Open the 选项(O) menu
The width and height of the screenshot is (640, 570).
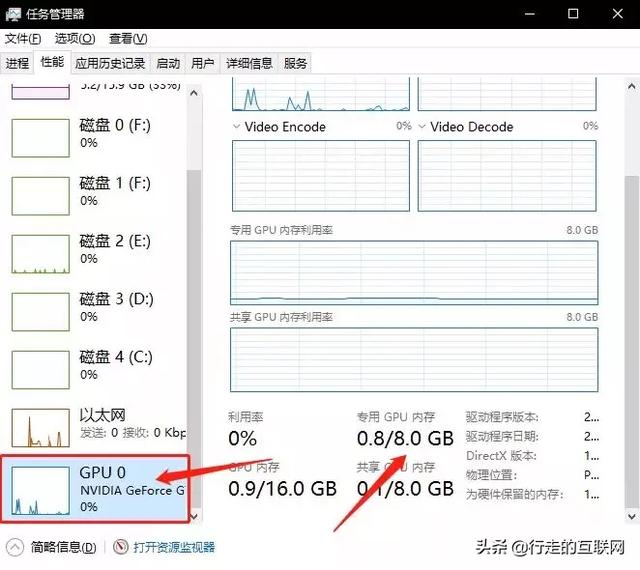pyautogui.click(x=75, y=39)
